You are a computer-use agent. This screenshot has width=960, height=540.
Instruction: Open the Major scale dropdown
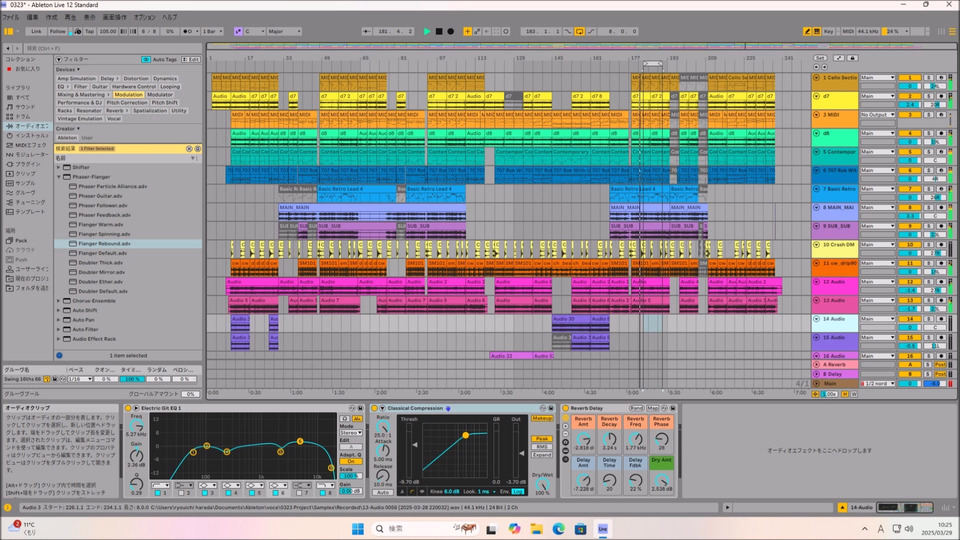click(x=282, y=31)
